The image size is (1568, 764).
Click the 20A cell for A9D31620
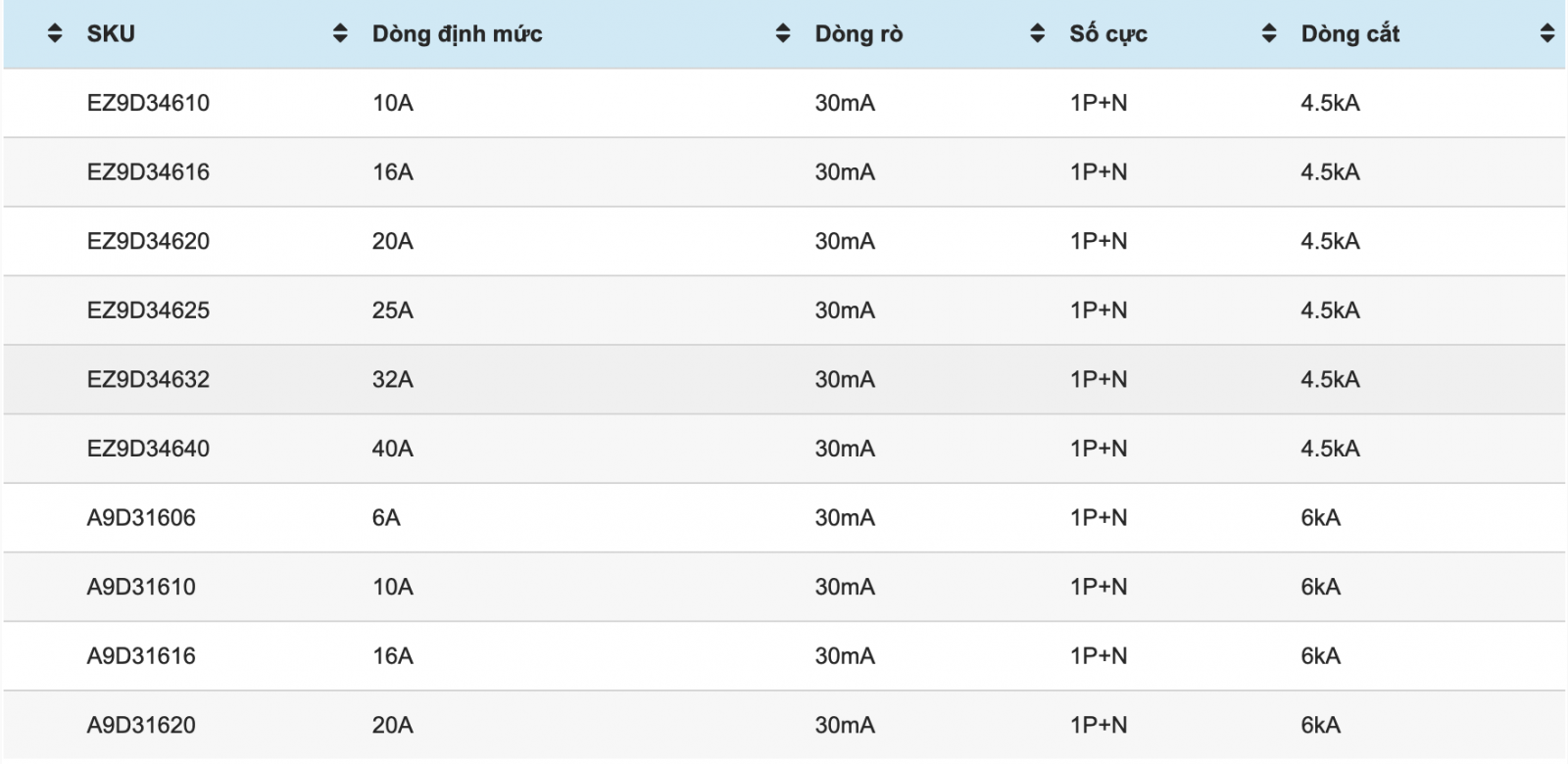[393, 726]
